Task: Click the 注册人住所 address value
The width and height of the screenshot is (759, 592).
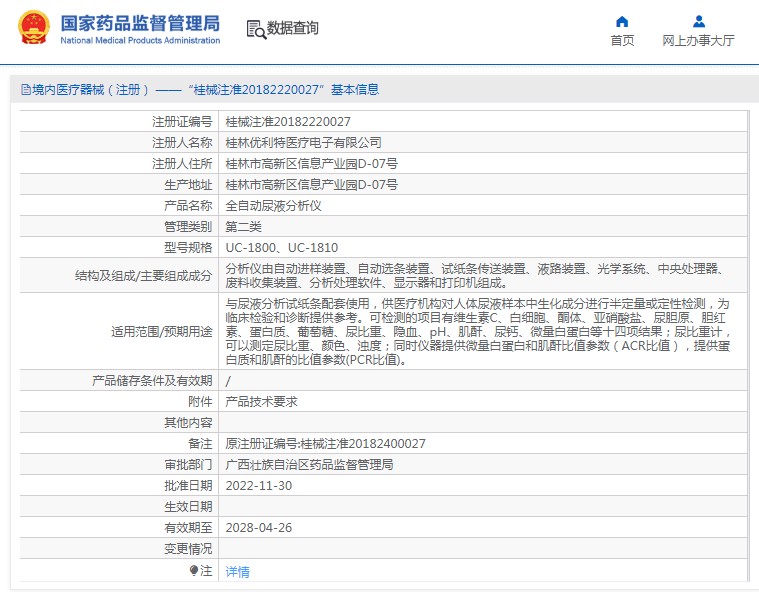Action: pos(312,164)
